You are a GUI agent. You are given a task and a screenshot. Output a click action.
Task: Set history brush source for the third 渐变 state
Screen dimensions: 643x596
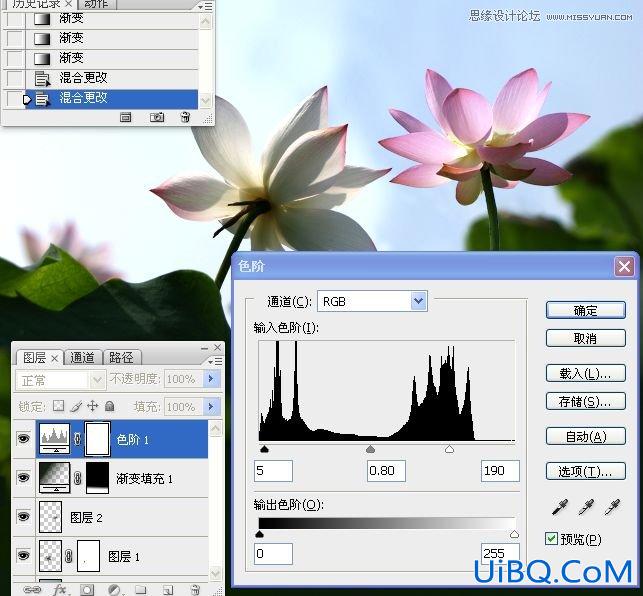15,58
